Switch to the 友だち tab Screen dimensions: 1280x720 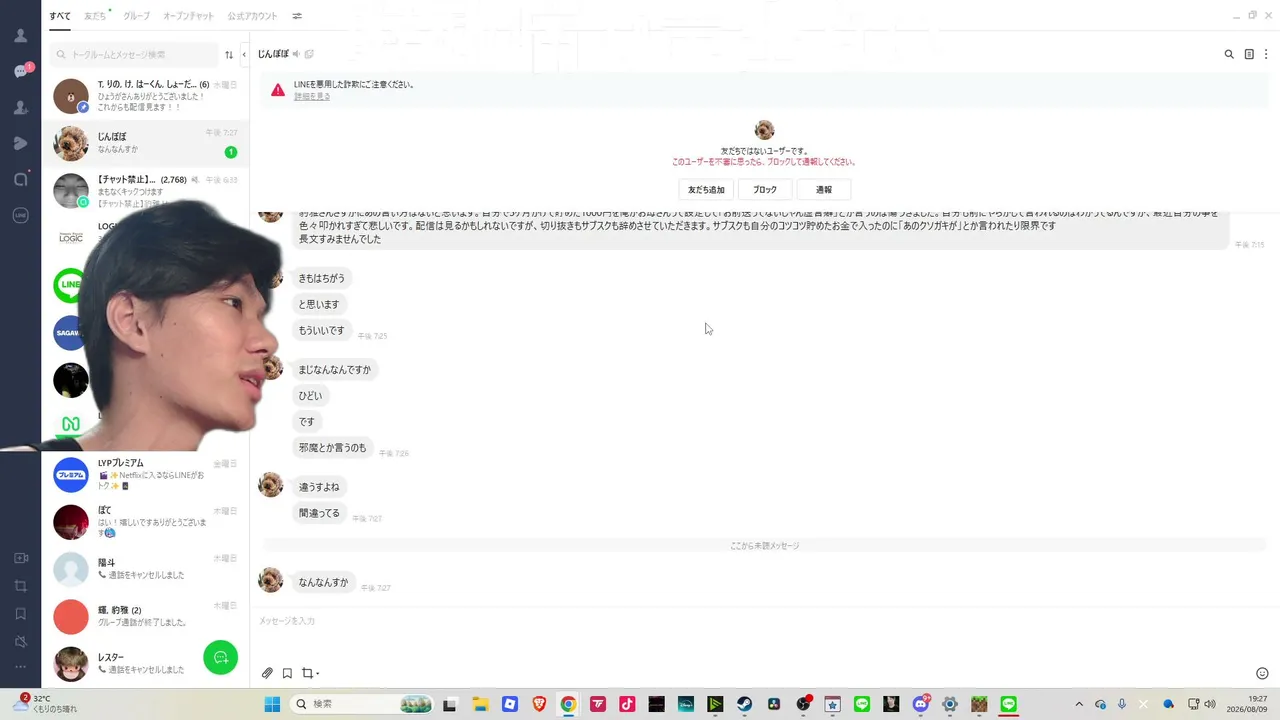point(95,16)
